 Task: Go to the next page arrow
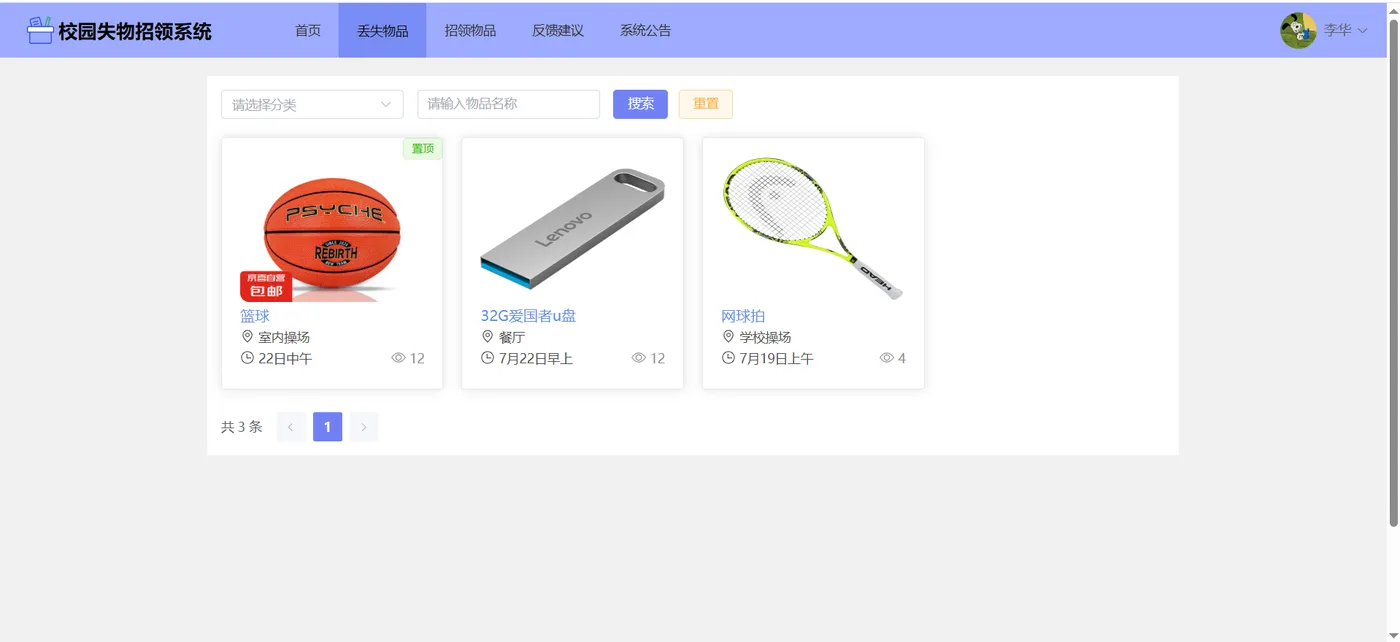tap(364, 427)
